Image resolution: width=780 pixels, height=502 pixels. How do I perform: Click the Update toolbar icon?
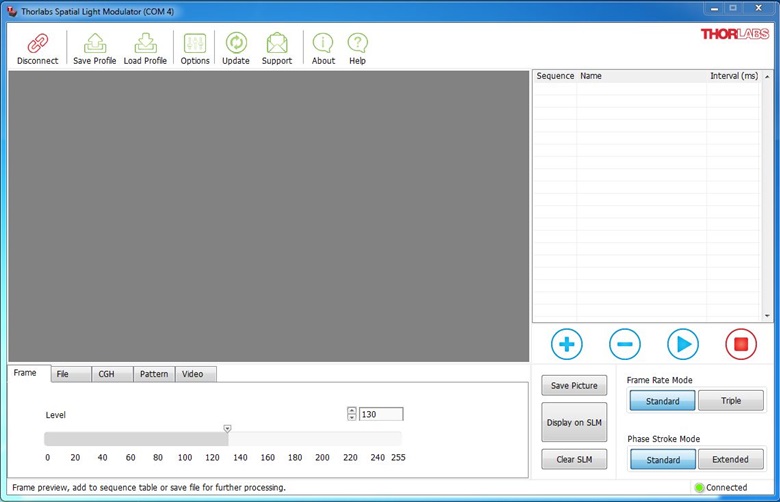pyautogui.click(x=236, y=46)
